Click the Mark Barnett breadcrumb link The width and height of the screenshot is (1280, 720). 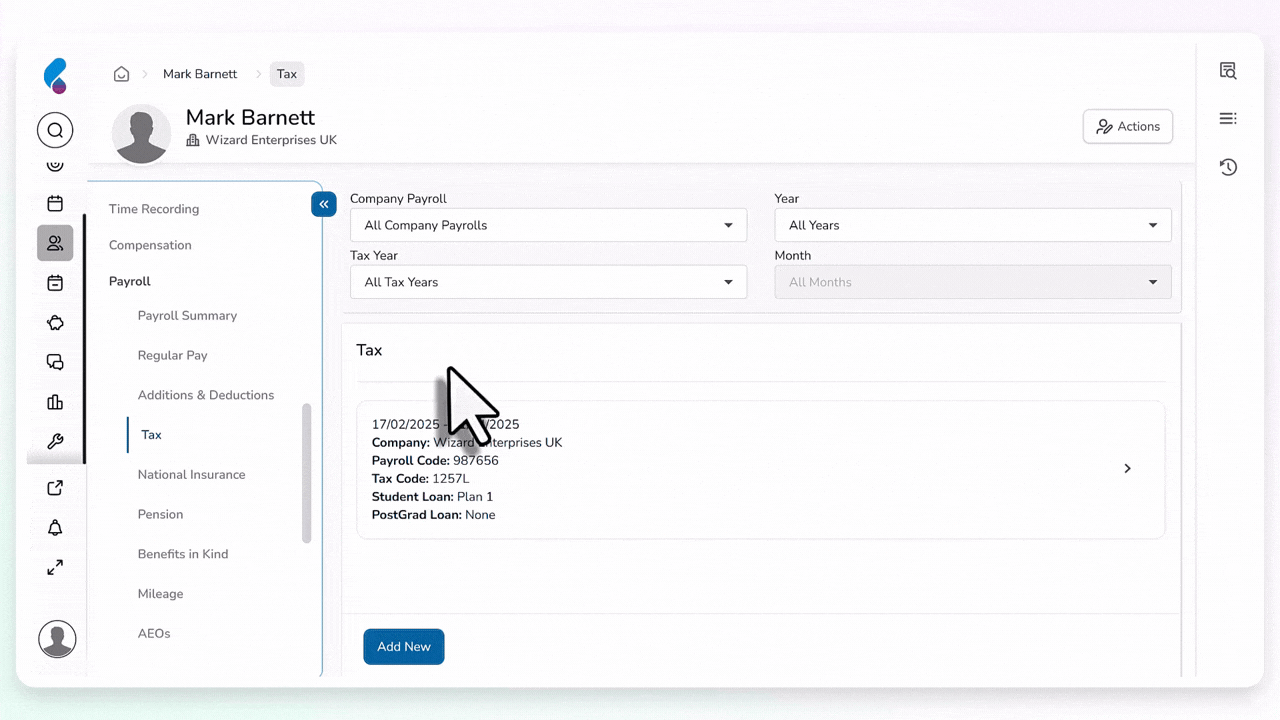[200, 74]
